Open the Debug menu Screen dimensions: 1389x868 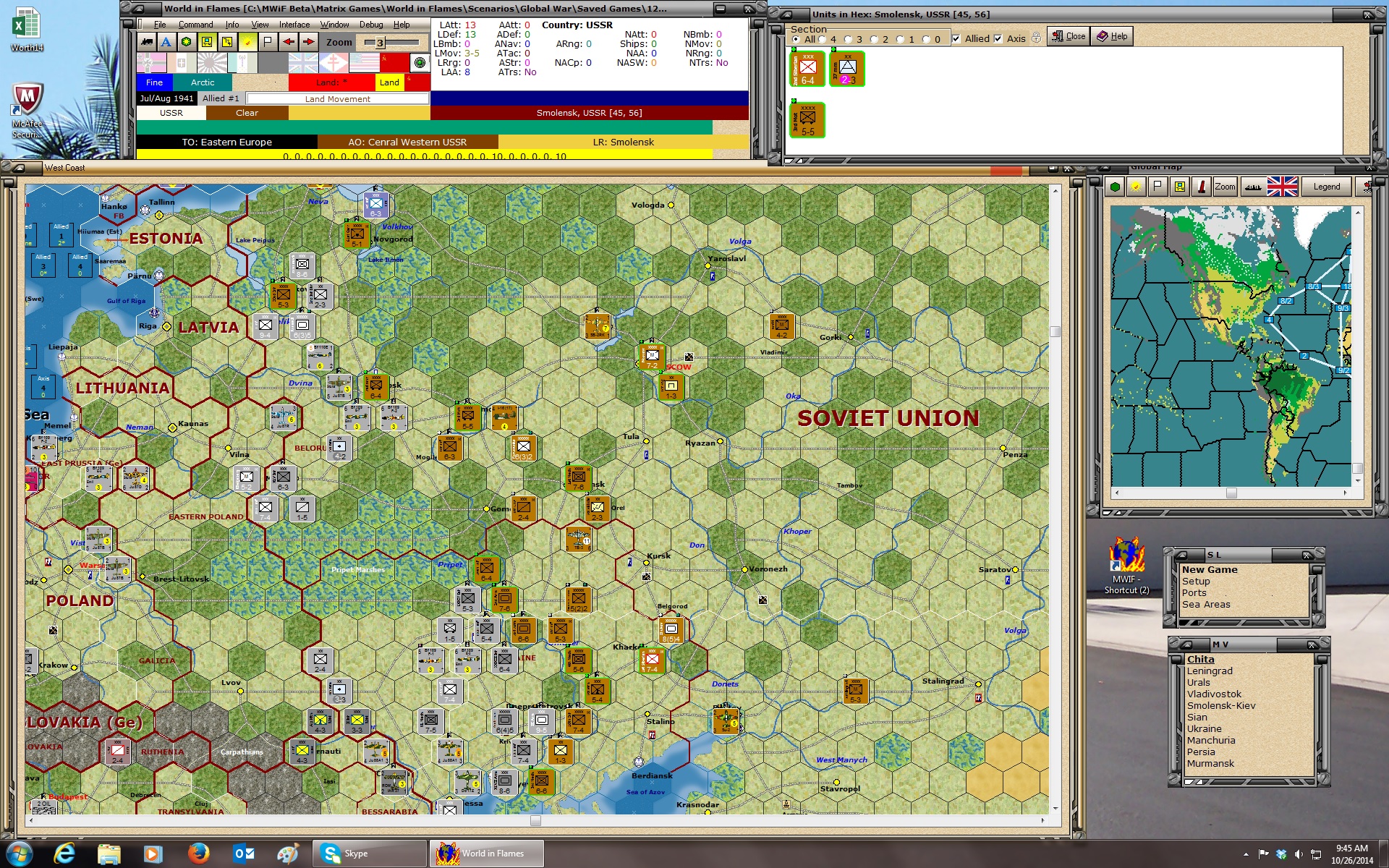click(371, 25)
